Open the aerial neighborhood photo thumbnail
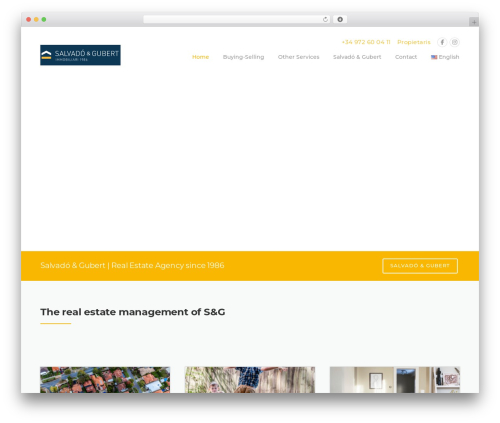 105,380
